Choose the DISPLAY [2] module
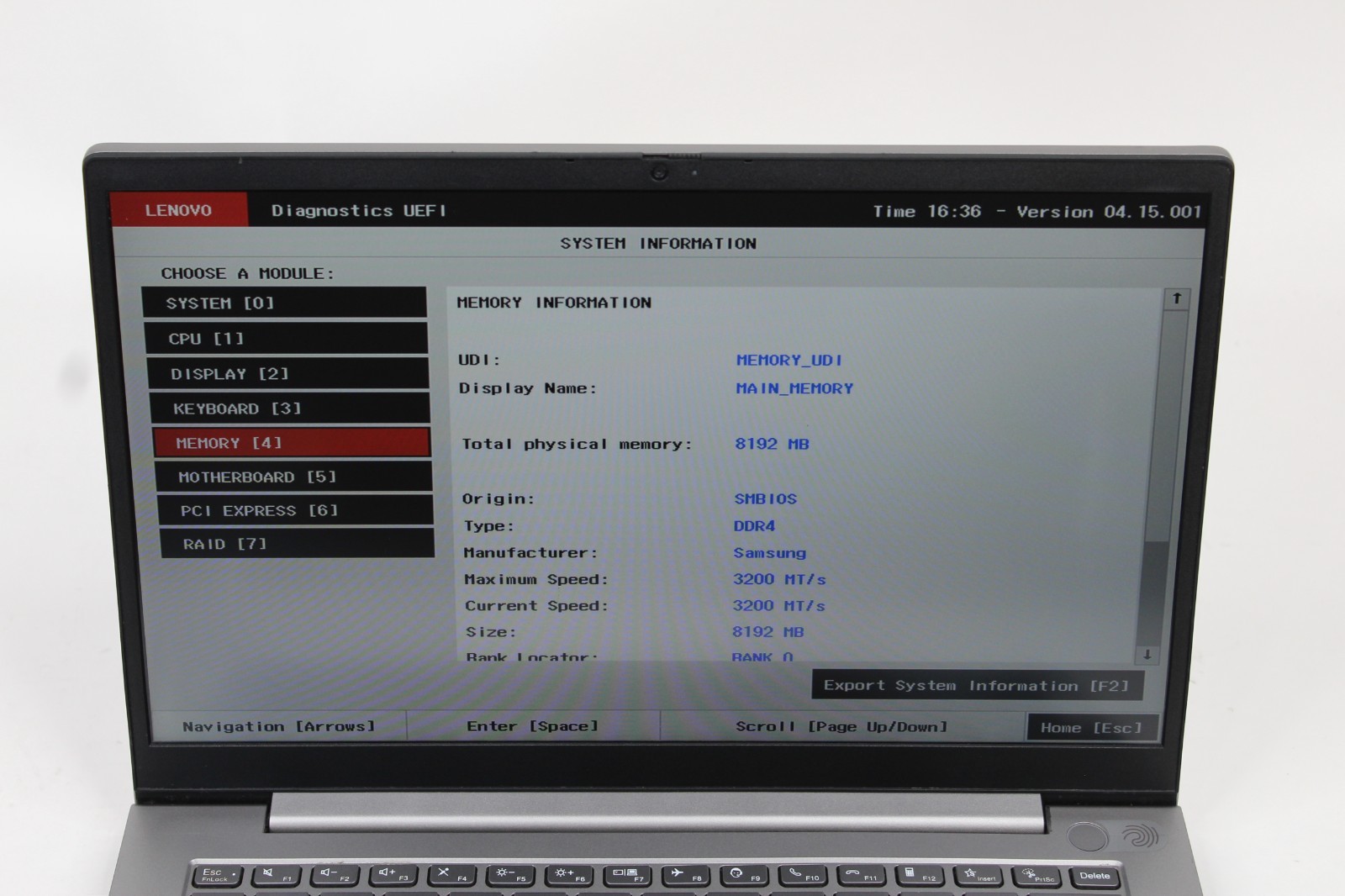This screenshot has height=896, width=1345. pos(288,374)
